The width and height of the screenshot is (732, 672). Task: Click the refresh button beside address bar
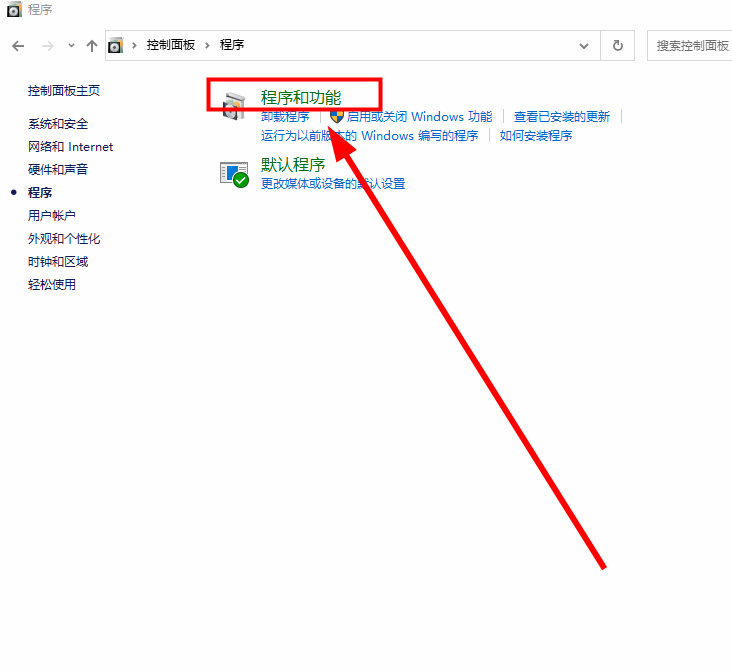coord(617,46)
